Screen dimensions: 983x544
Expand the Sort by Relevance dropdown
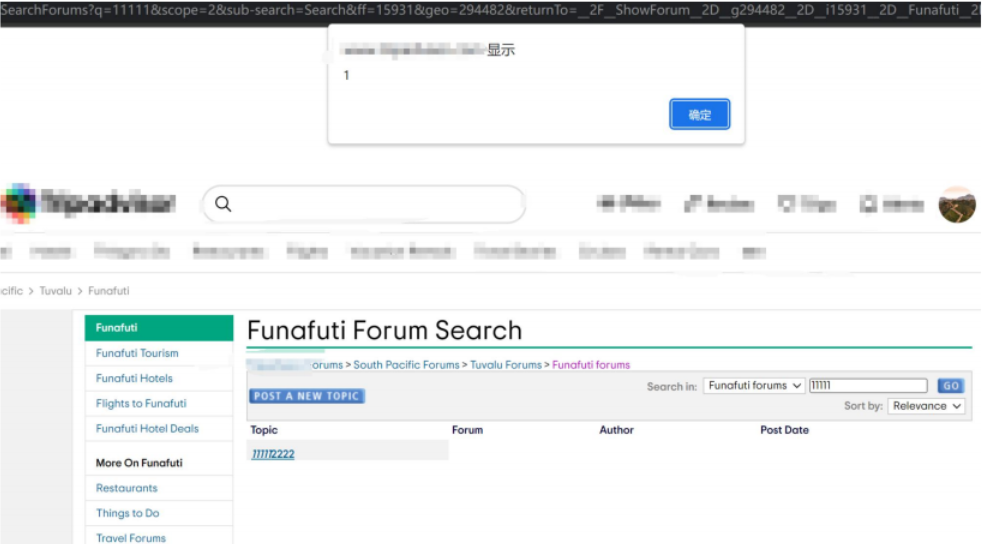pos(926,406)
